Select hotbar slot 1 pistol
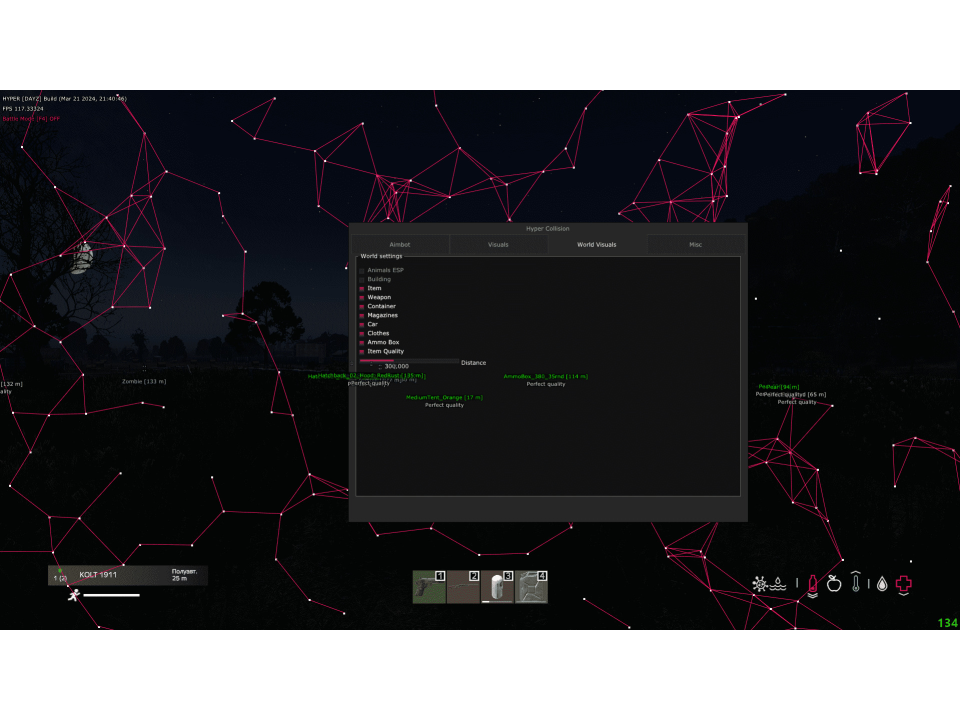Image resolution: width=960 pixels, height=720 pixels. tap(429, 587)
